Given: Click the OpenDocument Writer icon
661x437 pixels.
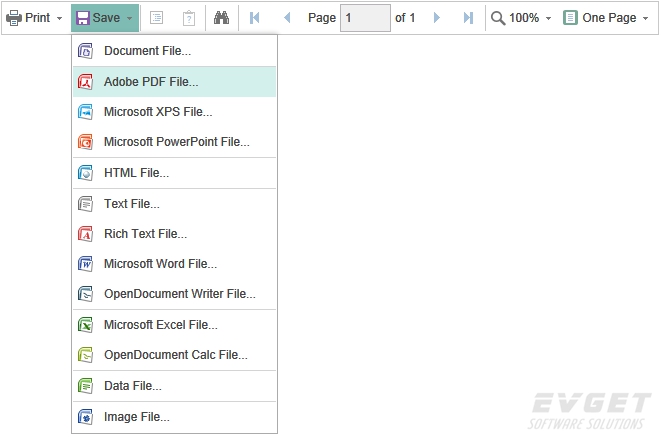Looking at the screenshot, I should tap(86, 294).
